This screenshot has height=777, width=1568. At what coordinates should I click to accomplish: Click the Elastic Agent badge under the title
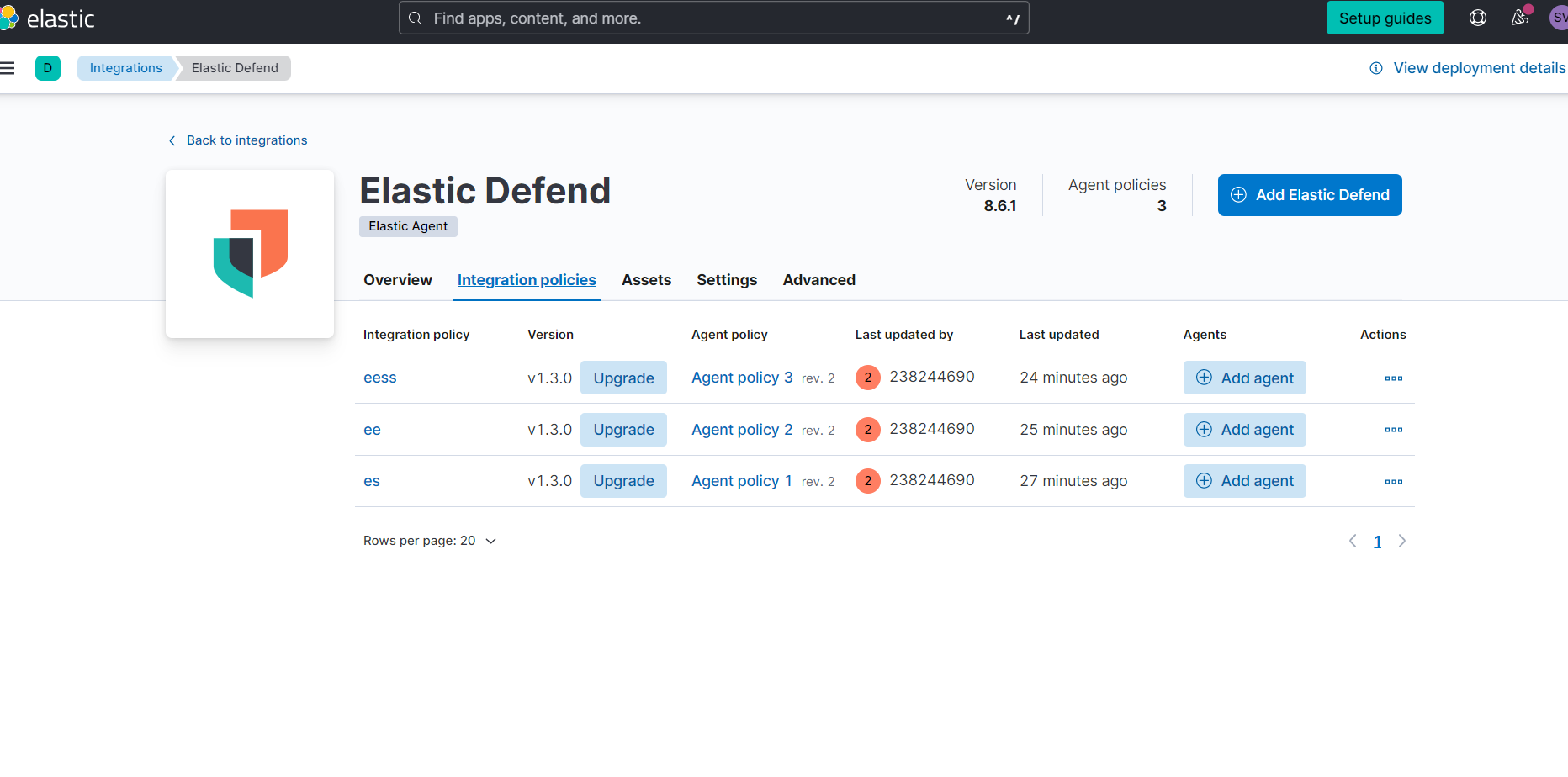407,226
